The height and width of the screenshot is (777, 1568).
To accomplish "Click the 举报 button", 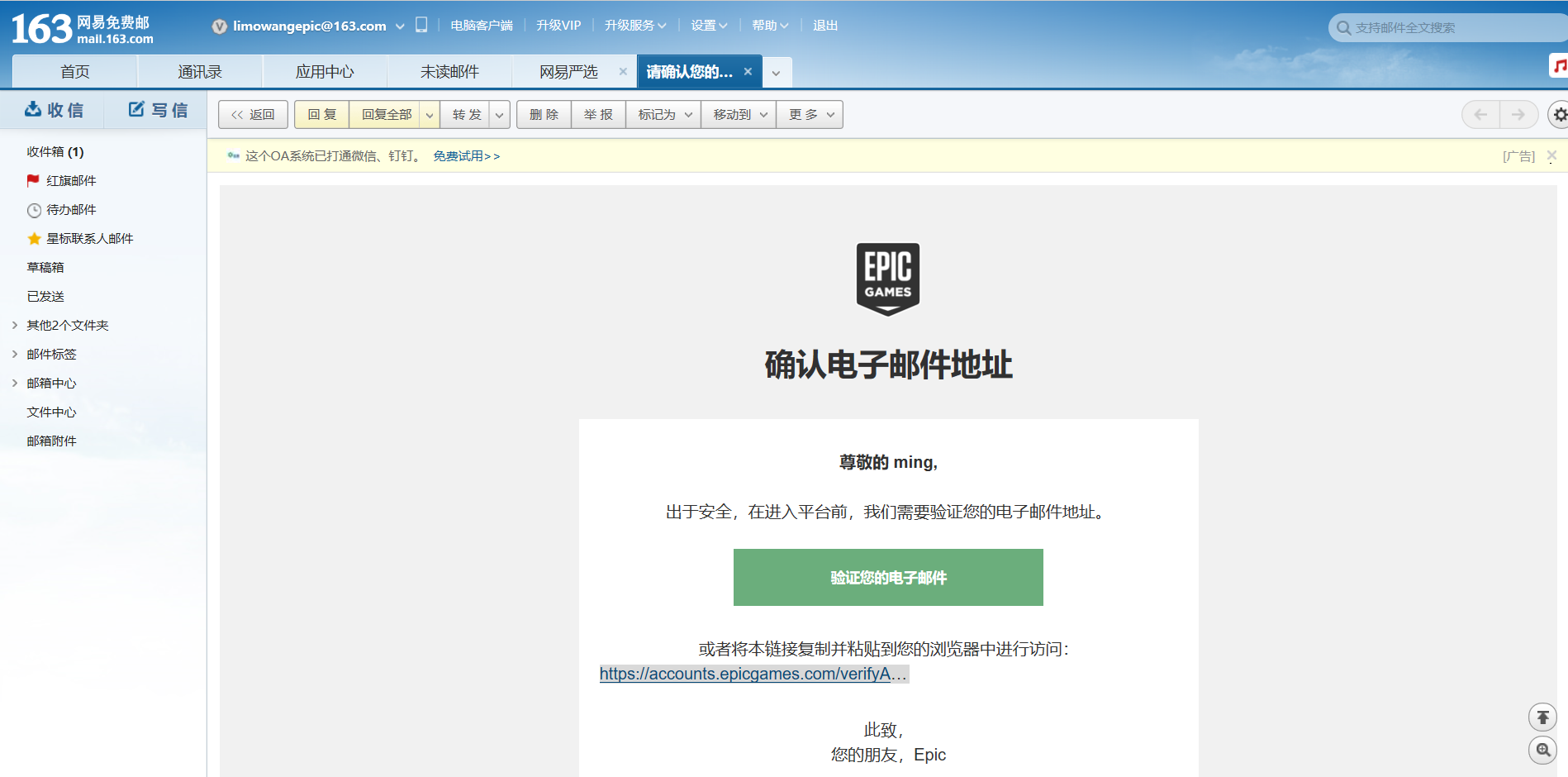I will pyautogui.click(x=598, y=115).
